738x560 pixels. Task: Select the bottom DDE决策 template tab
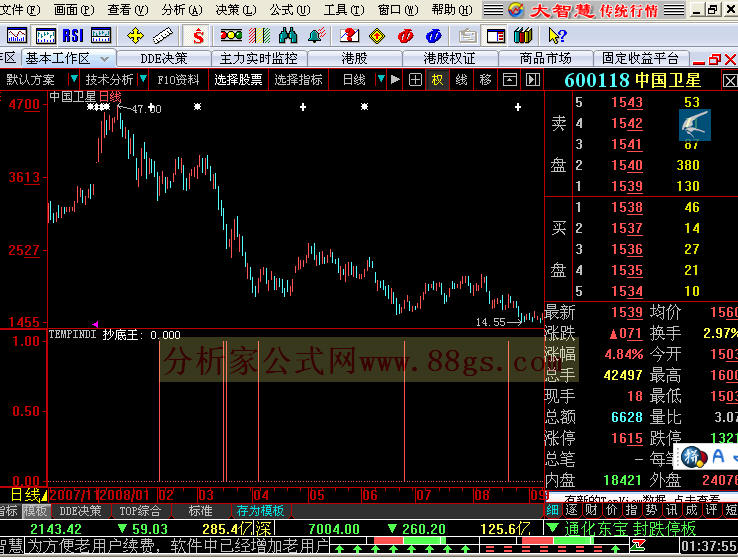pos(80,511)
